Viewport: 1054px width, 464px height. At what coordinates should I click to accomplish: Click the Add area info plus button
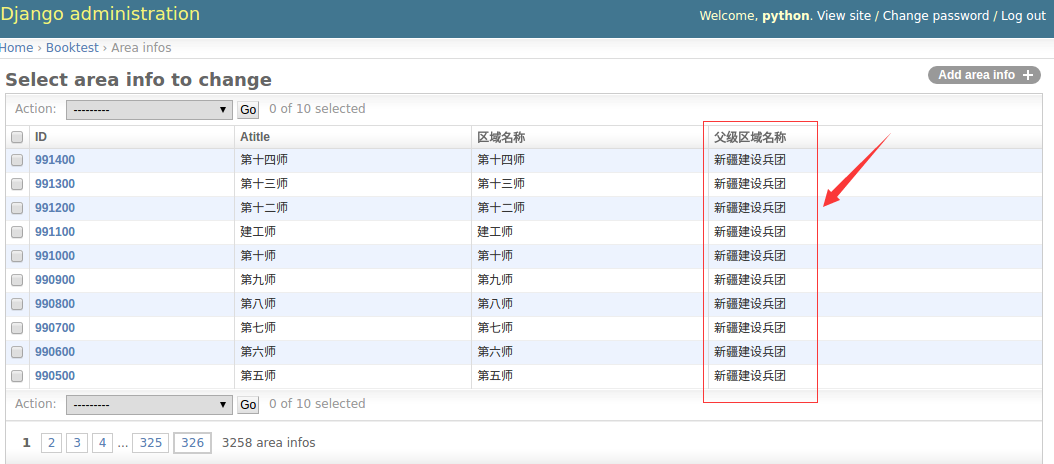click(984, 75)
